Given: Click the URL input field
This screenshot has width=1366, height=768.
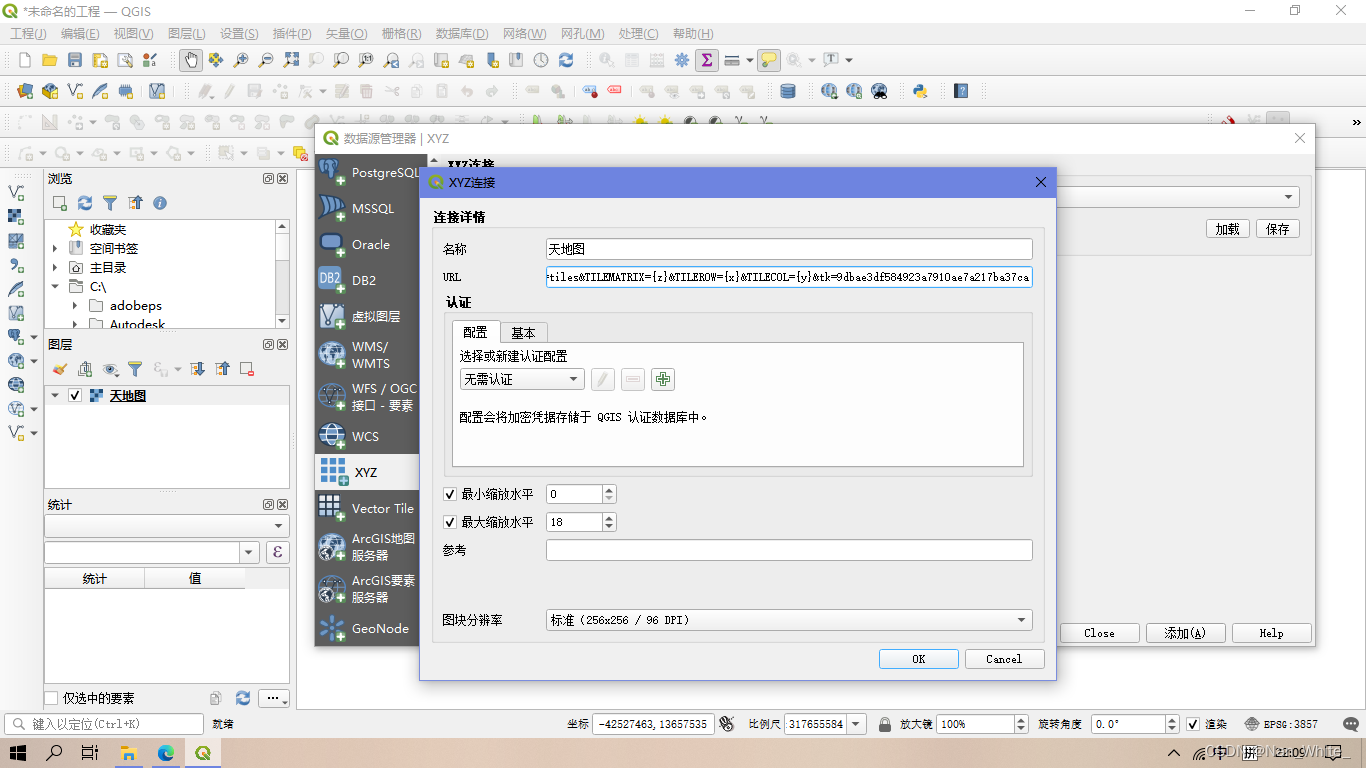Looking at the screenshot, I should coord(789,277).
